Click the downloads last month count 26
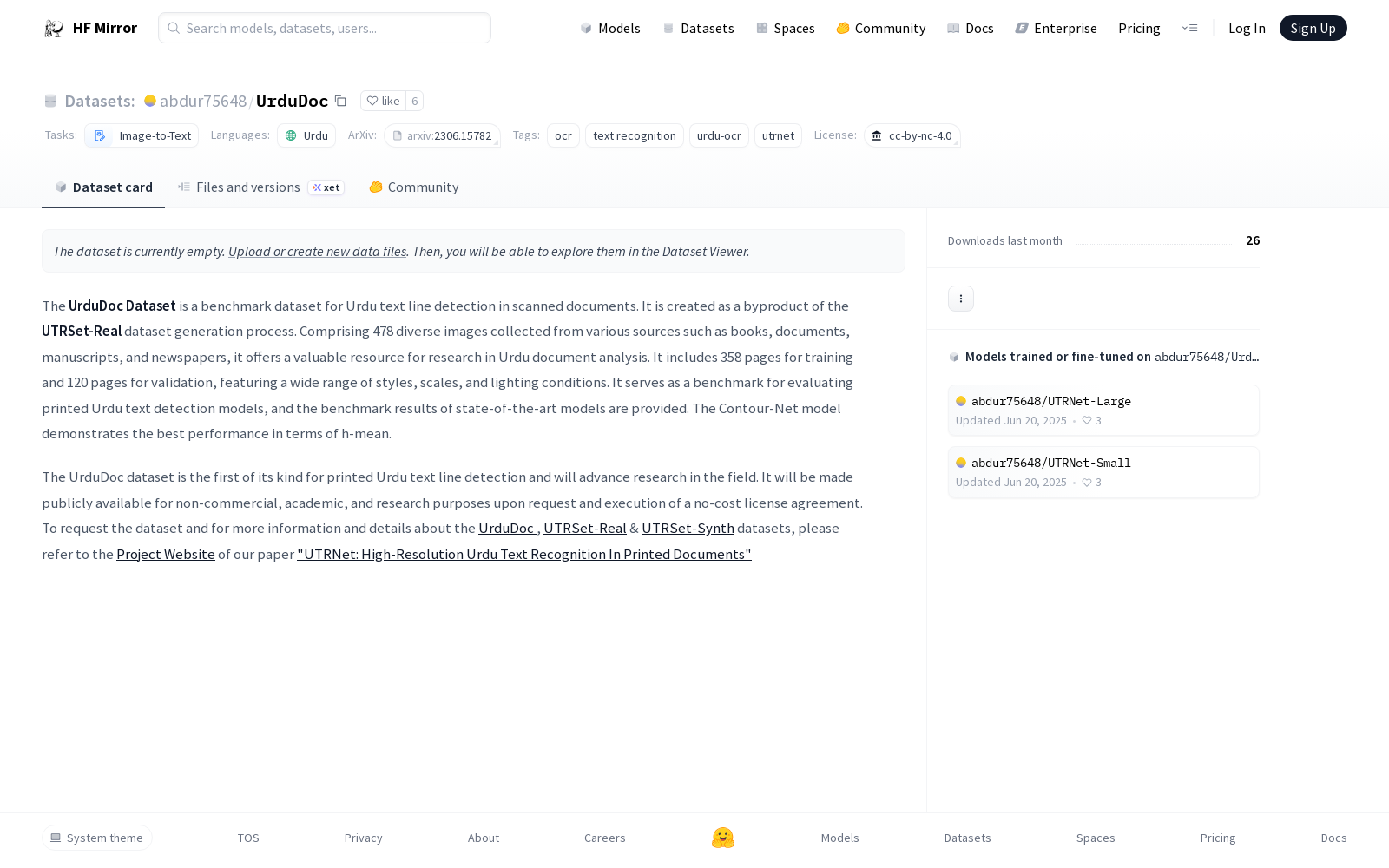This screenshot has height=868, width=1389. click(1253, 240)
